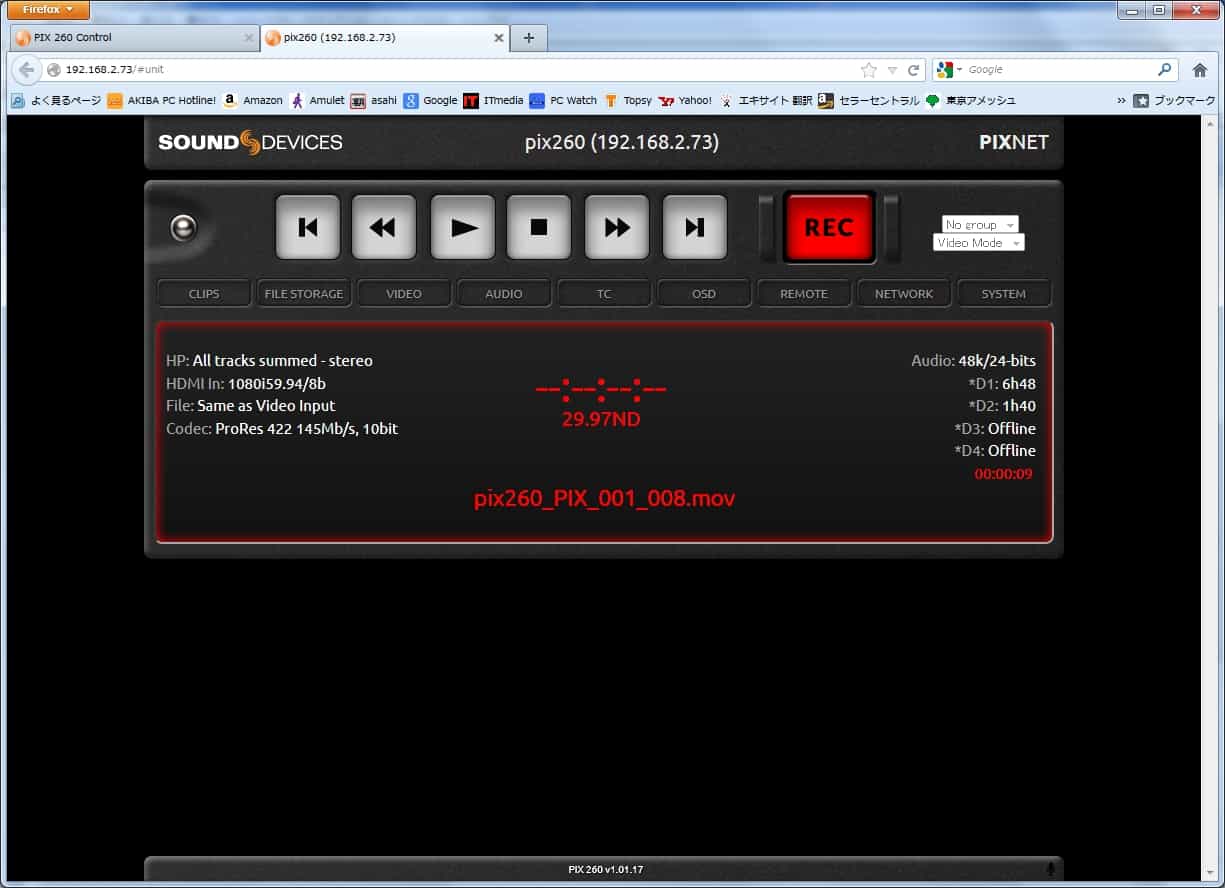
Task: Open the search engine selector dropdown
Action: (950, 70)
